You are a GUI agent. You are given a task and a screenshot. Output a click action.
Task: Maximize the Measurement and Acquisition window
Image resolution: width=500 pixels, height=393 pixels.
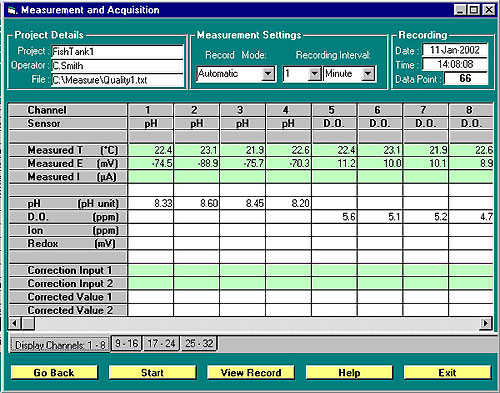(x=474, y=10)
